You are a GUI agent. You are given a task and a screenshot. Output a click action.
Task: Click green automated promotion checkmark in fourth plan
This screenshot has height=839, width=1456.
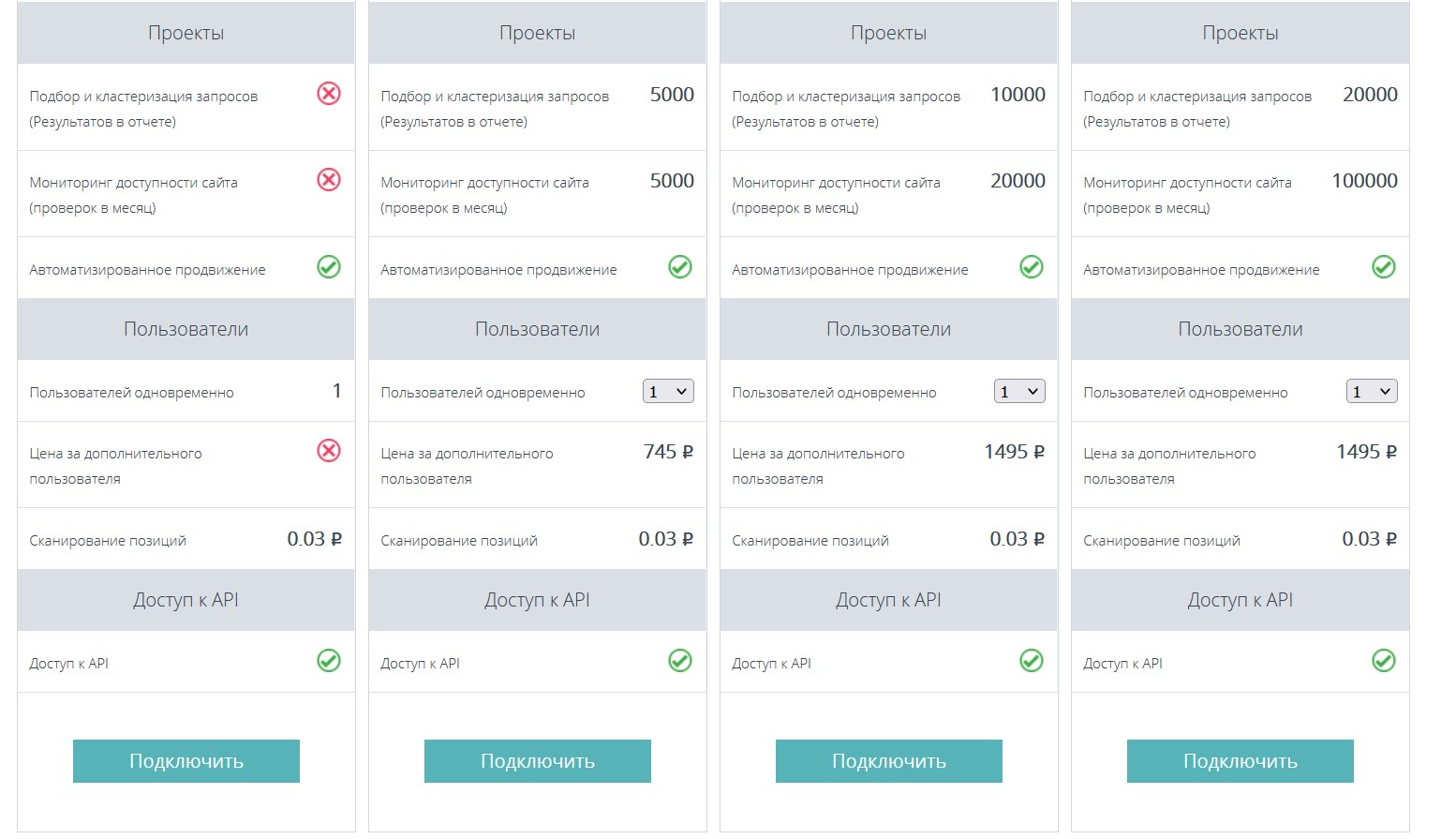(x=1384, y=267)
